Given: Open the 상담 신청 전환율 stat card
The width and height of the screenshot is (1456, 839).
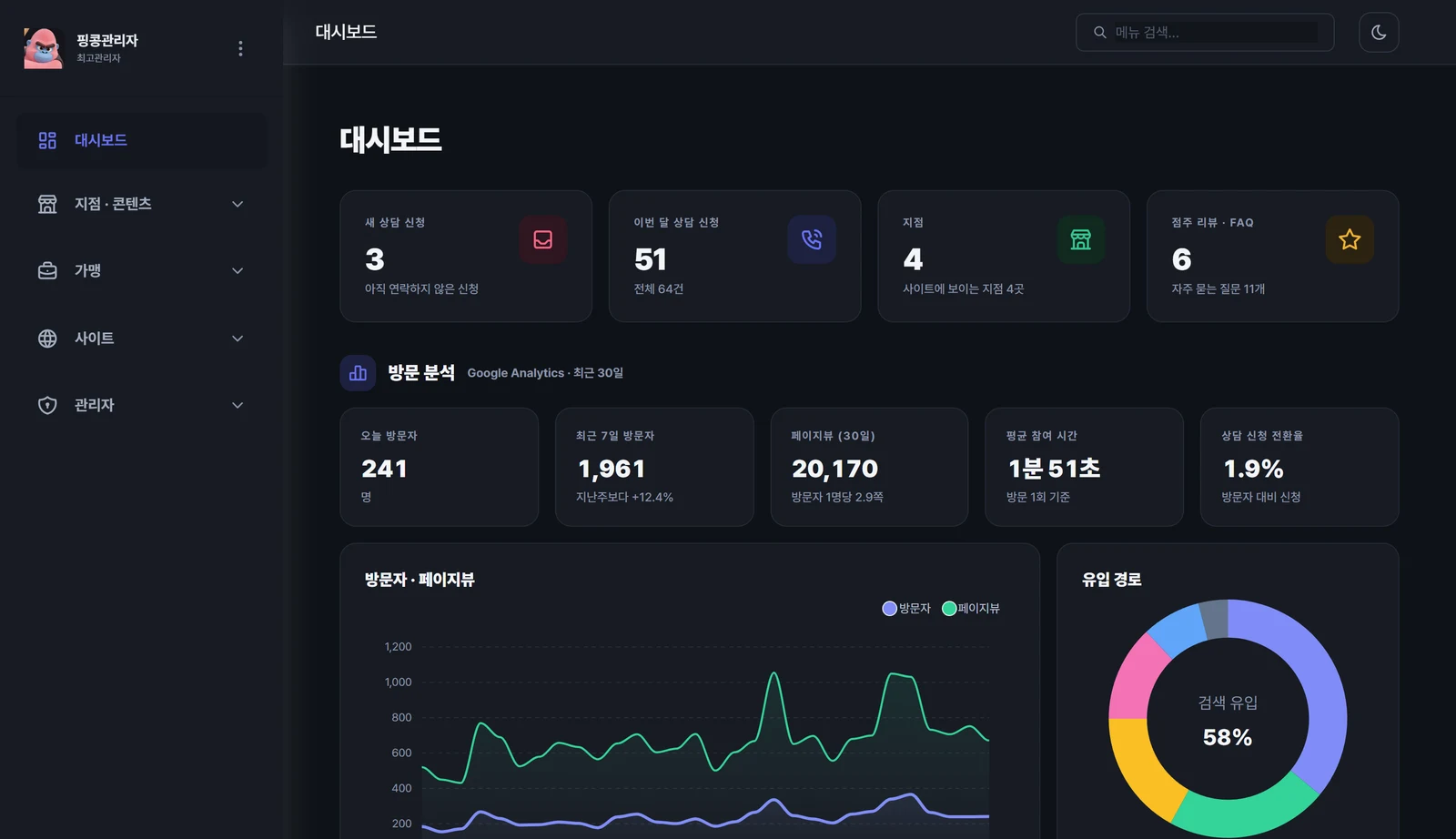Looking at the screenshot, I should 1299,467.
